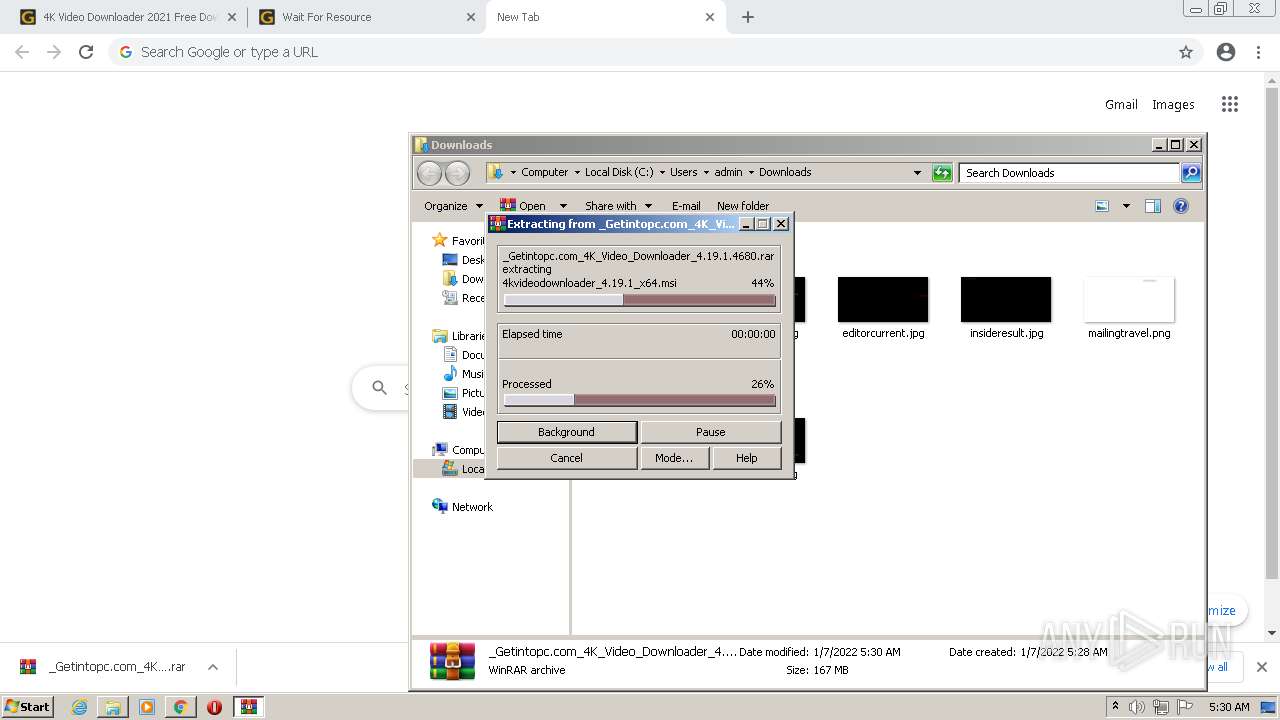Select the New Tab tab
The image size is (1280, 720).
[x=606, y=17]
